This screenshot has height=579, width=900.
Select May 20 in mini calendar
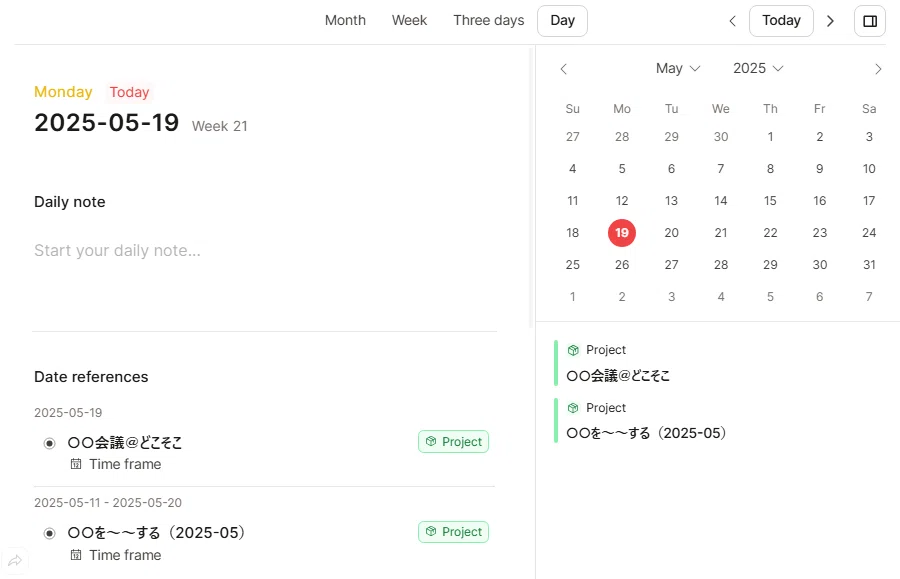click(x=672, y=233)
